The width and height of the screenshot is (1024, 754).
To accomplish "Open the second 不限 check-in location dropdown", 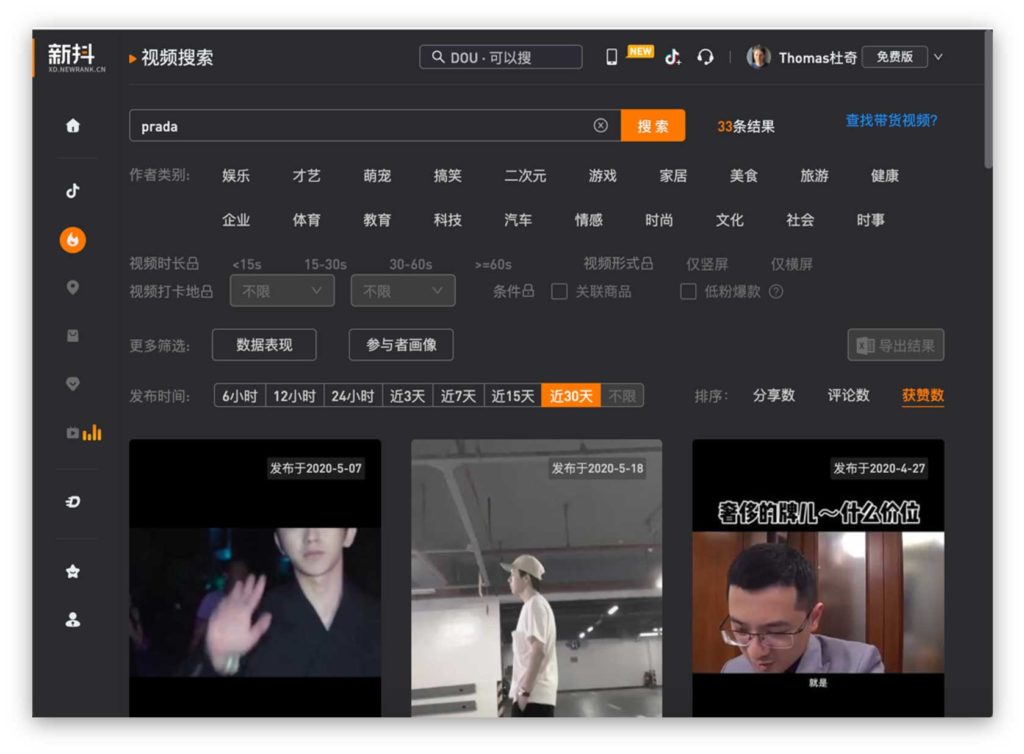I will [403, 291].
